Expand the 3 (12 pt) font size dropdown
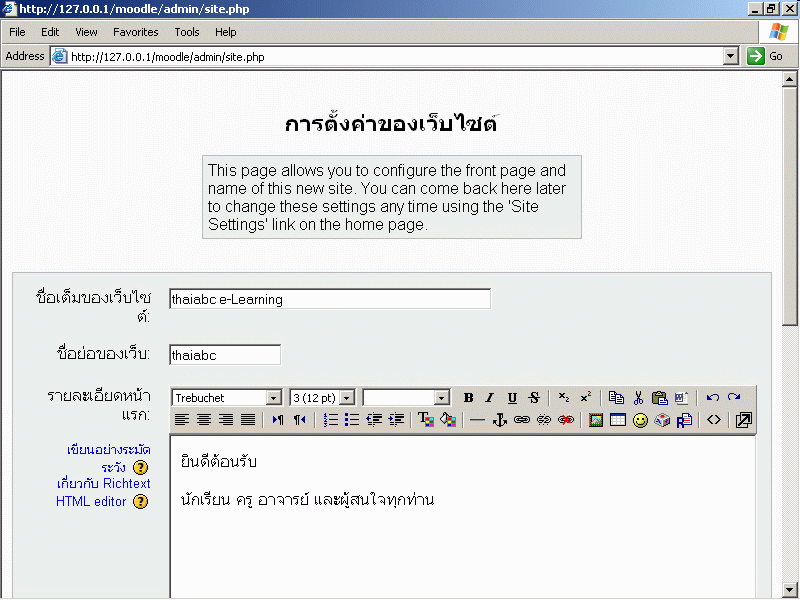 (x=351, y=398)
